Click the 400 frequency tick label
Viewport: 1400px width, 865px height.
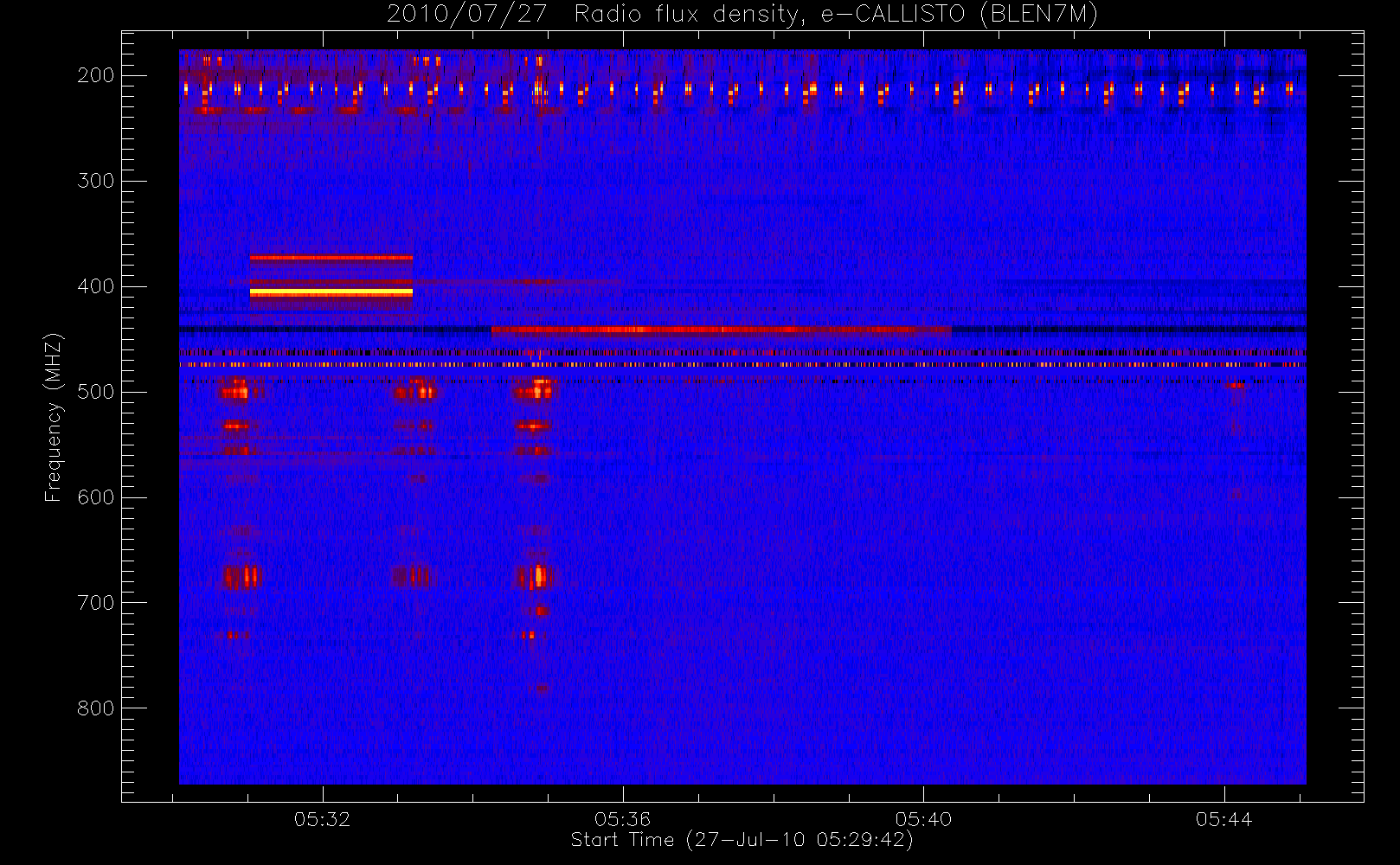[x=96, y=286]
